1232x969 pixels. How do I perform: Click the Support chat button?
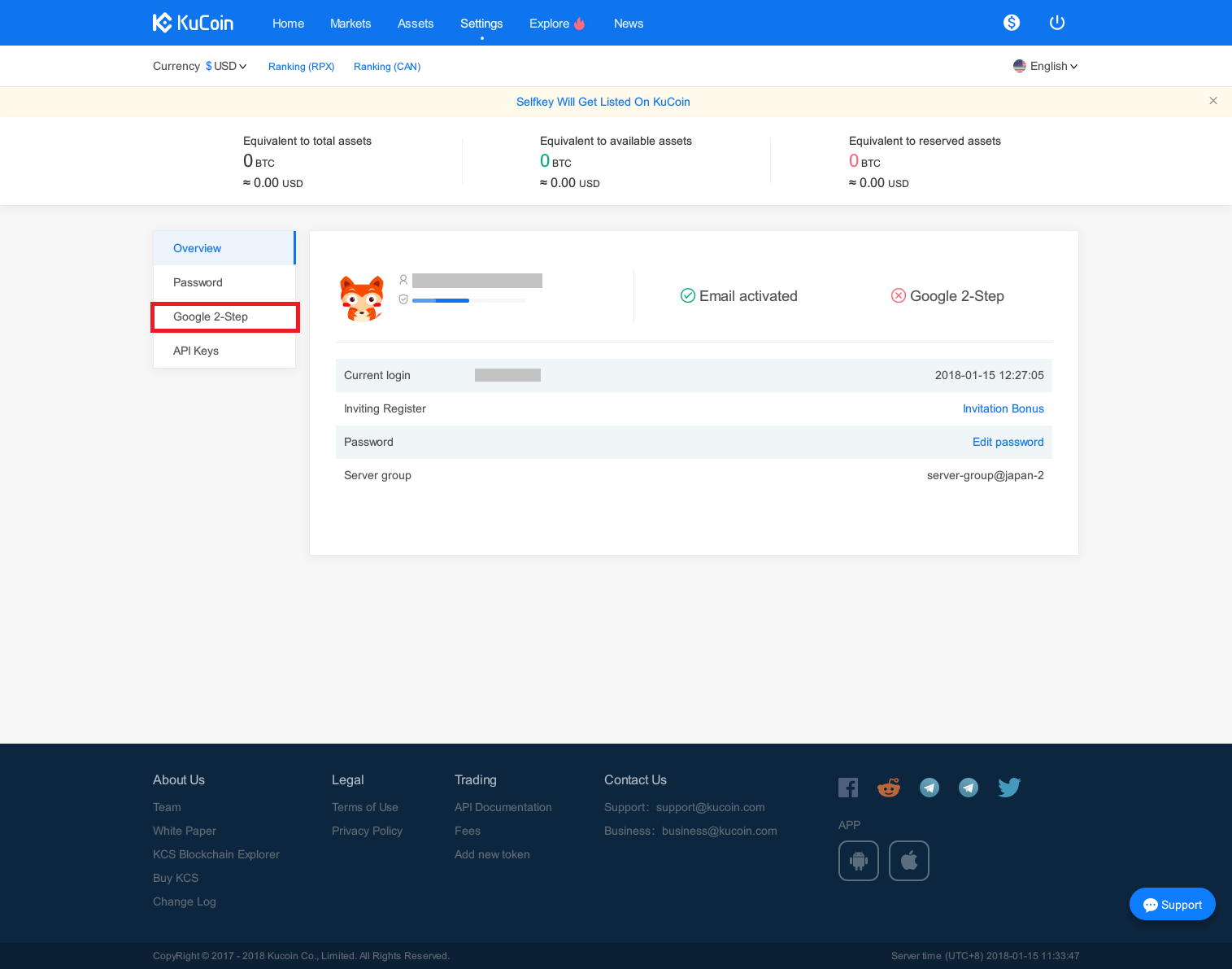click(1173, 904)
